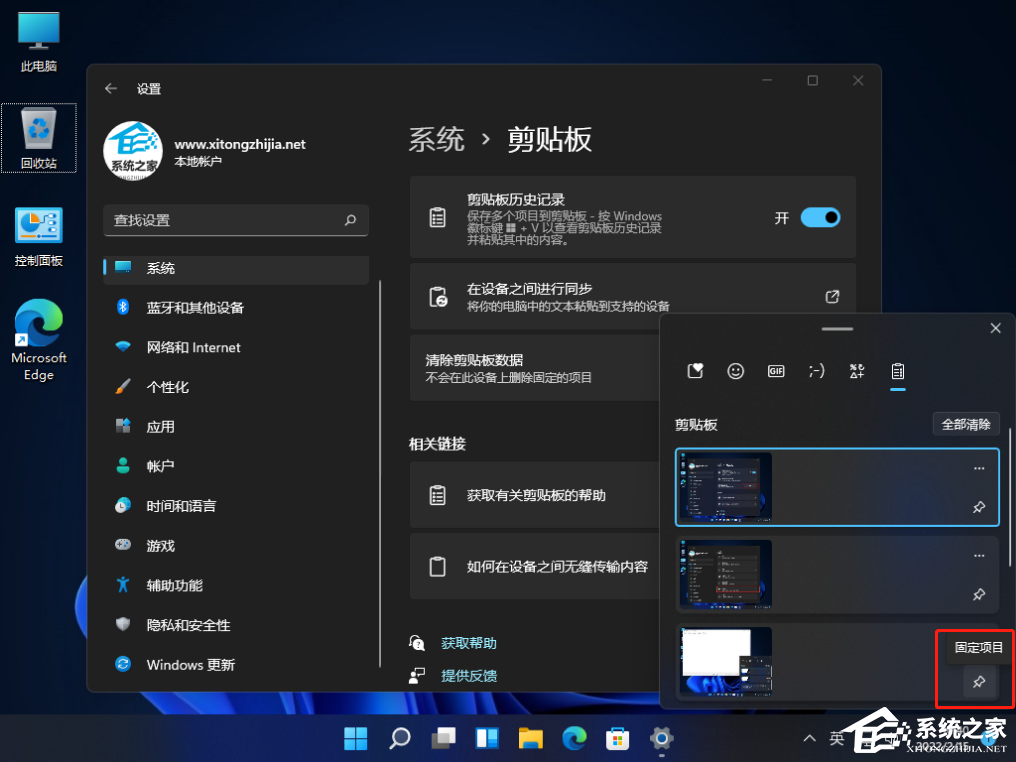Screen dimensions: 1016x762
Task: Open the 在设备之间进行同步 setting row
Action: pyautogui.click(x=633, y=297)
